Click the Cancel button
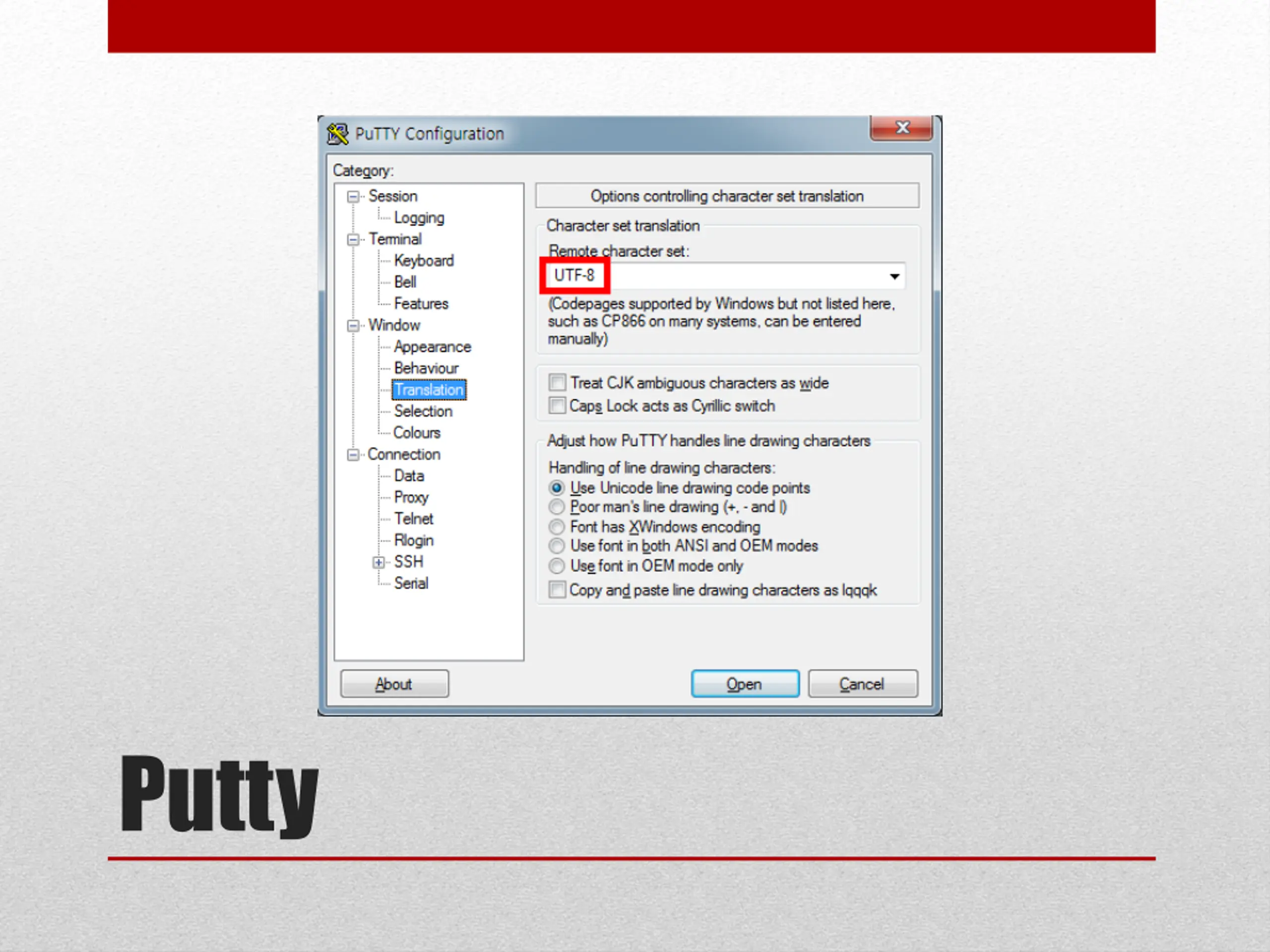This screenshot has height=952, width=1270. pos(862,684)
